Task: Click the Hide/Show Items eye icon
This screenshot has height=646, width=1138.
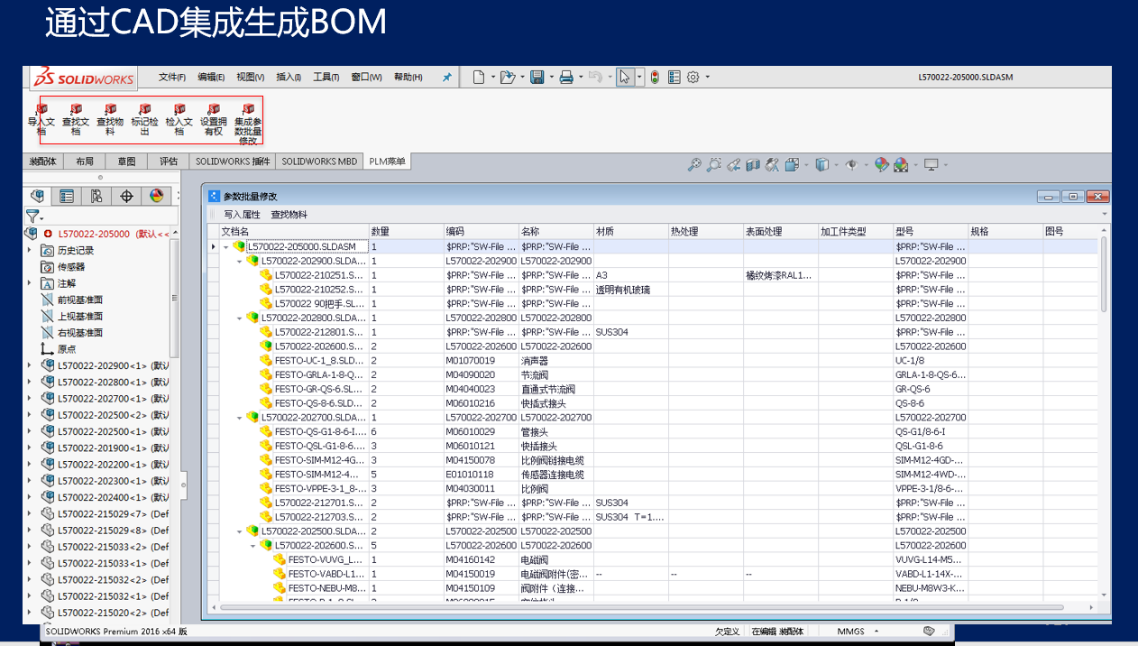Action: [x=851, y=165]
